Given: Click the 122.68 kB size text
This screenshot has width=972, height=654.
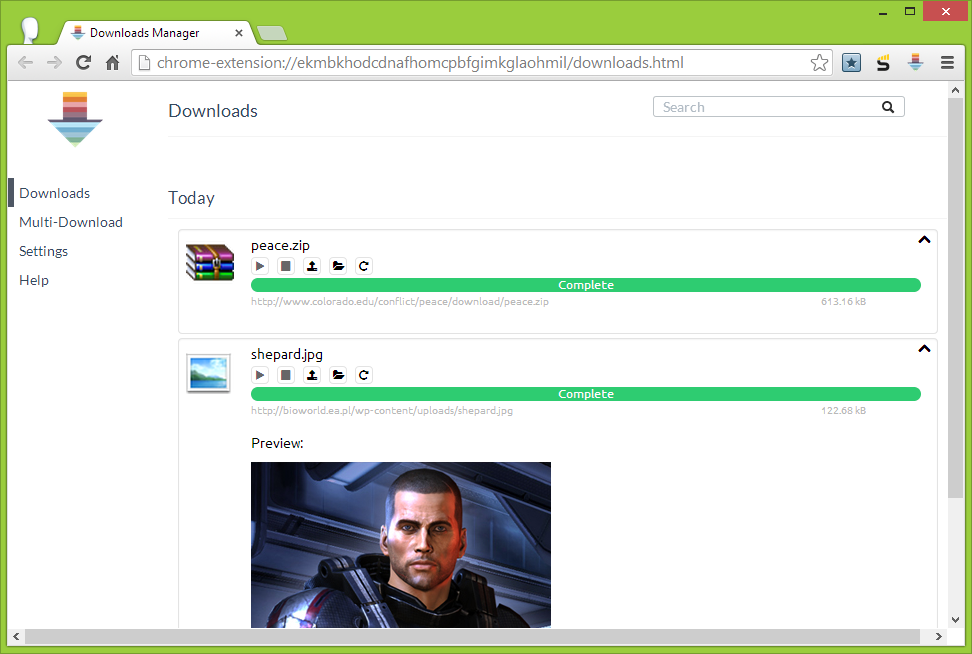Looking at the screenshot, I should tap(844, 410).
